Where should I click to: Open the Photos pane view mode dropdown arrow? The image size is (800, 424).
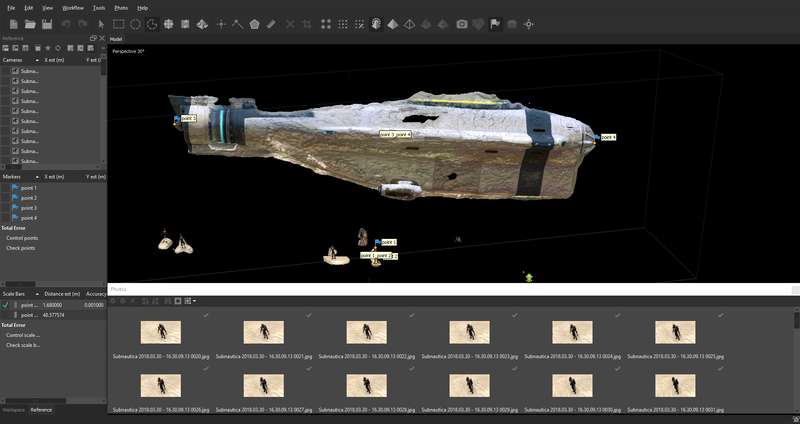click(x=194, y=301)
